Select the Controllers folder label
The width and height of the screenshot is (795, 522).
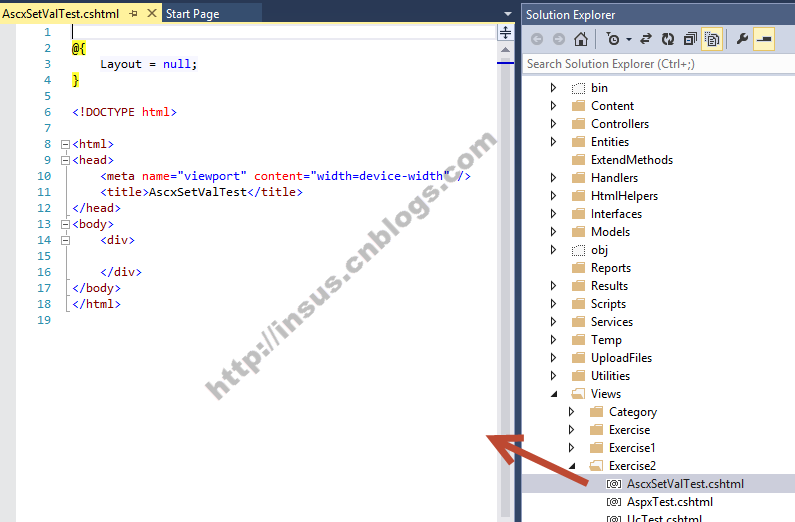[x=620, y=124]
